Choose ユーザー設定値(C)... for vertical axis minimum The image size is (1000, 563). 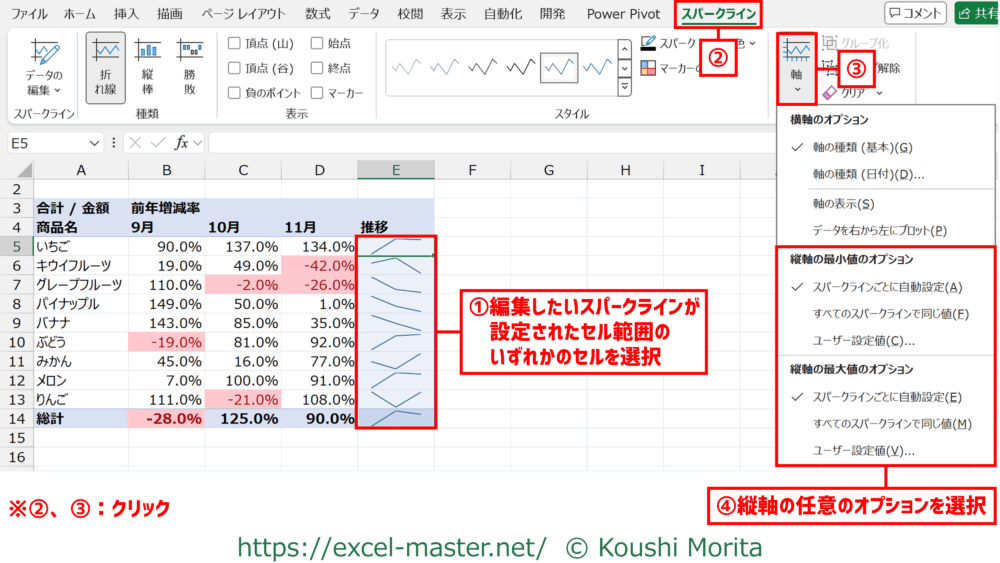pos(865,340)
